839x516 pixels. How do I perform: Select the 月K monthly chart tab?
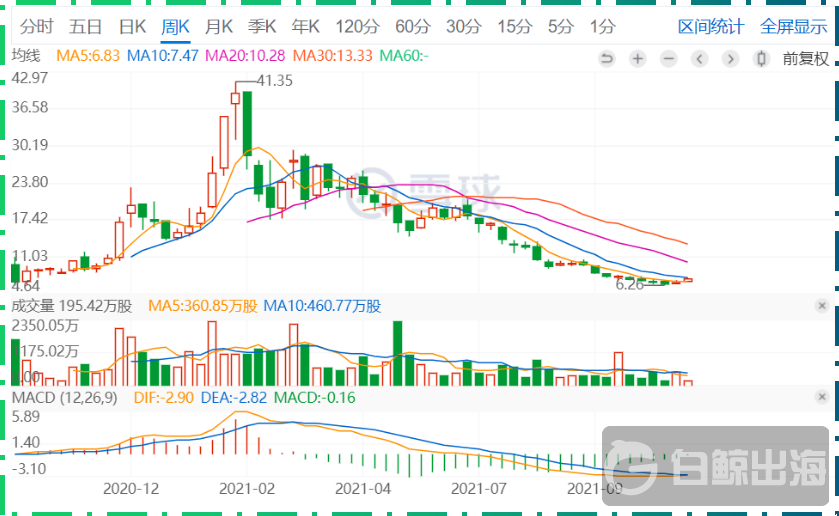click(x=219, y=27)
